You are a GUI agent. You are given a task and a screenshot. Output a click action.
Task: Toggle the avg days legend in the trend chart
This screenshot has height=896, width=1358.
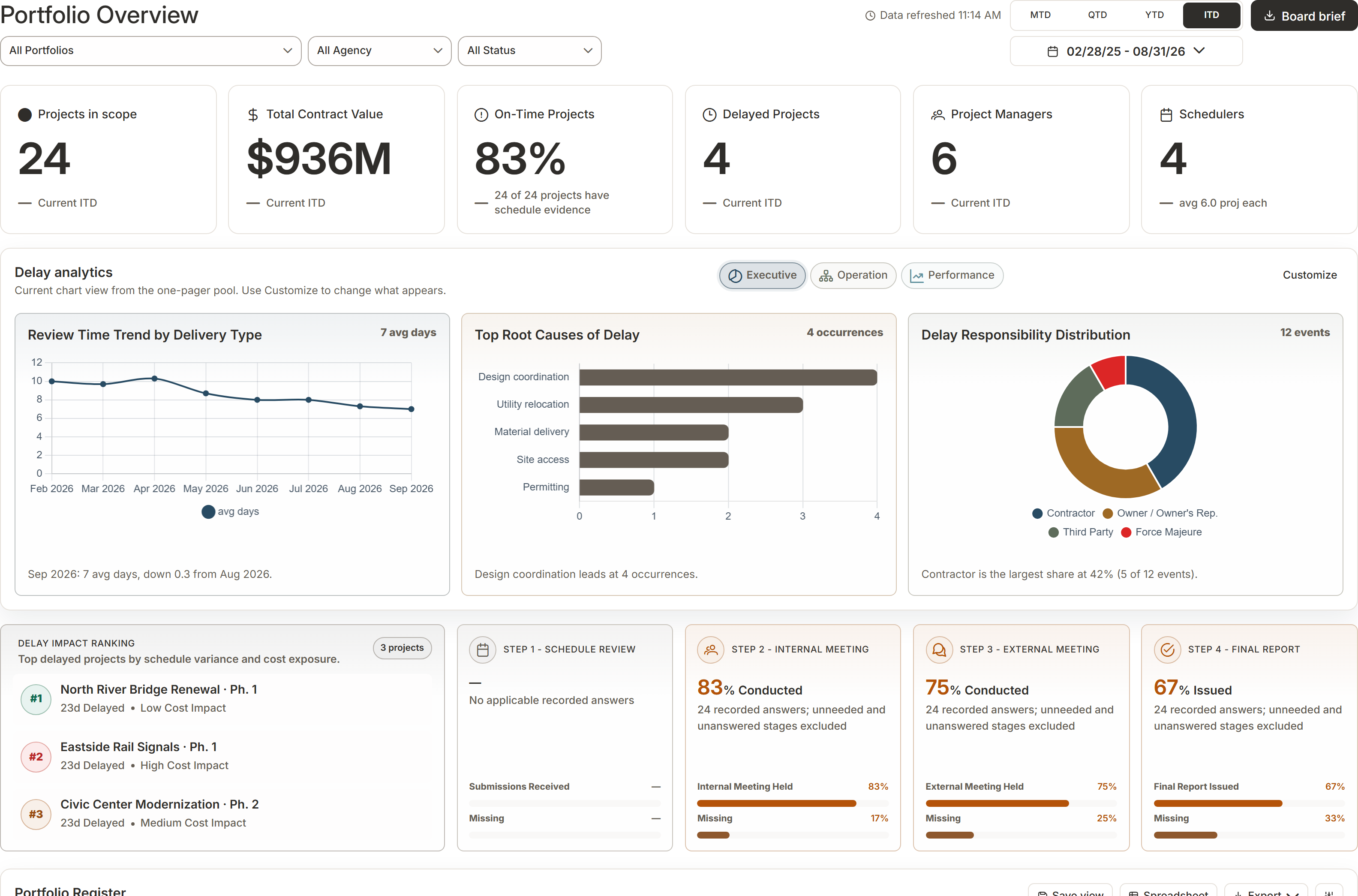coord(230,511)
